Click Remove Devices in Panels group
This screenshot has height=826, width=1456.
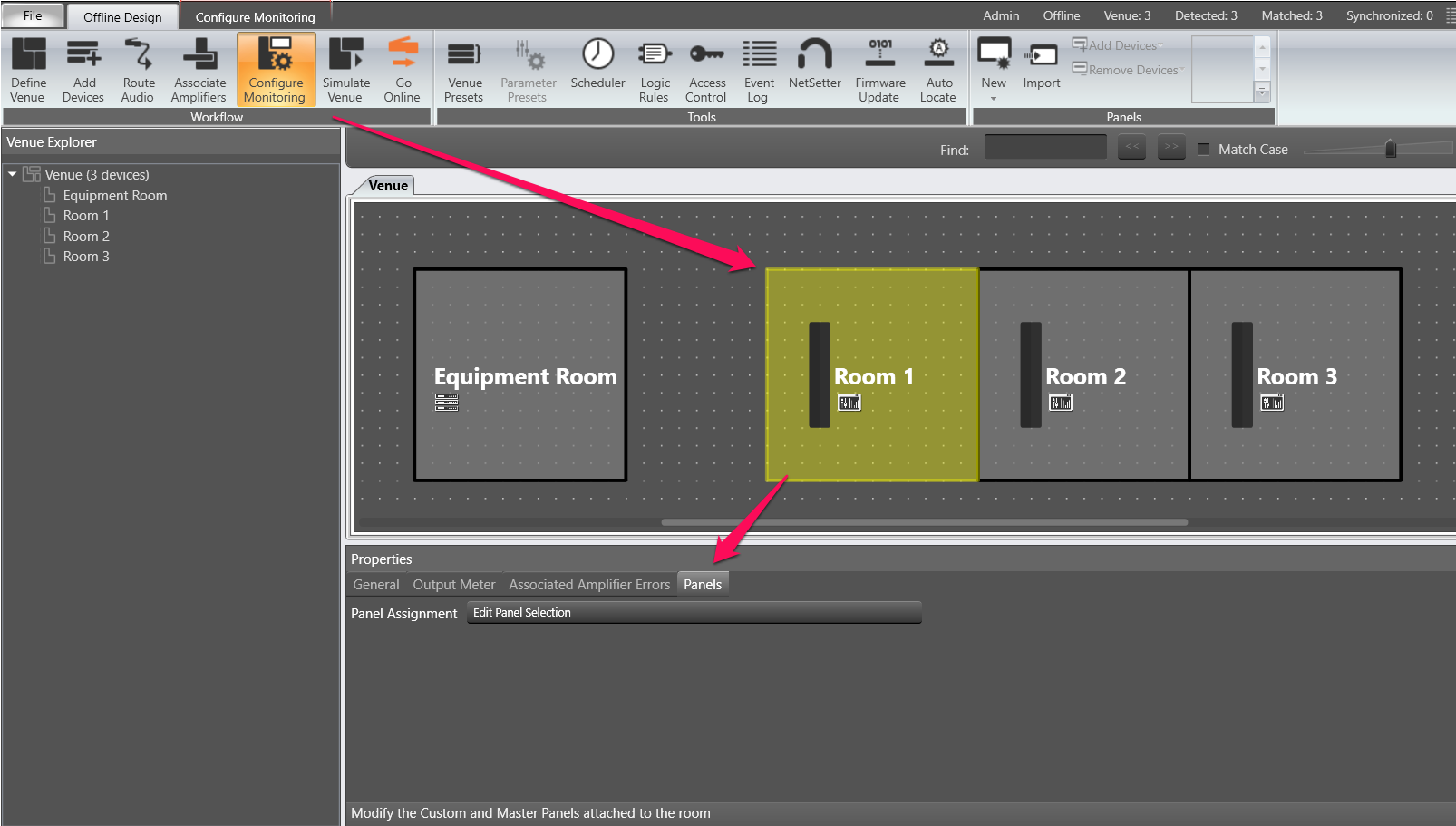1128,70
